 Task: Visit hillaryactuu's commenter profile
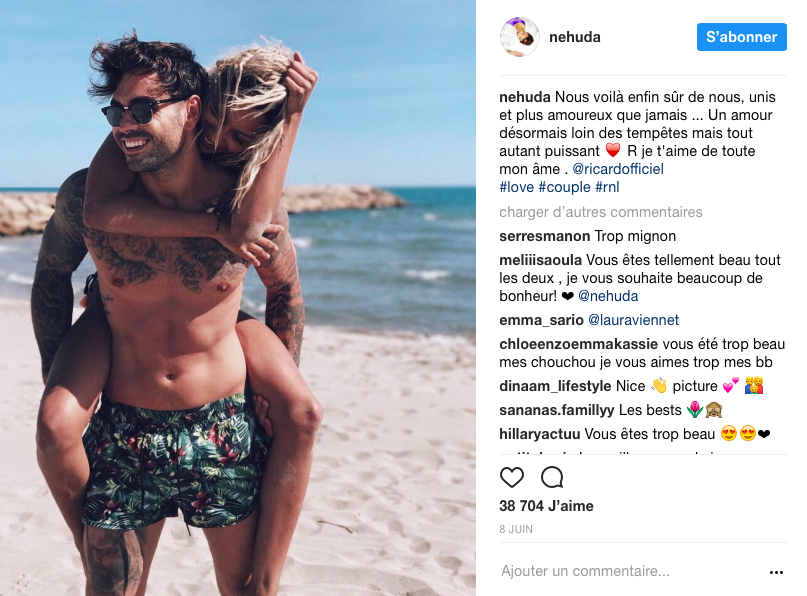pos(539,434)
